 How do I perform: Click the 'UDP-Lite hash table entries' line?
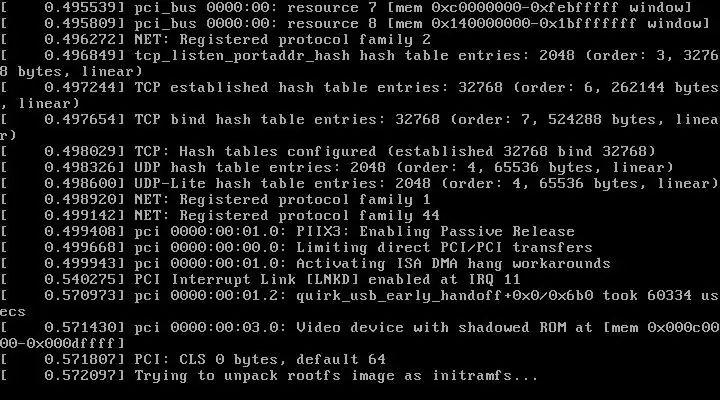(x=359, y=184)
